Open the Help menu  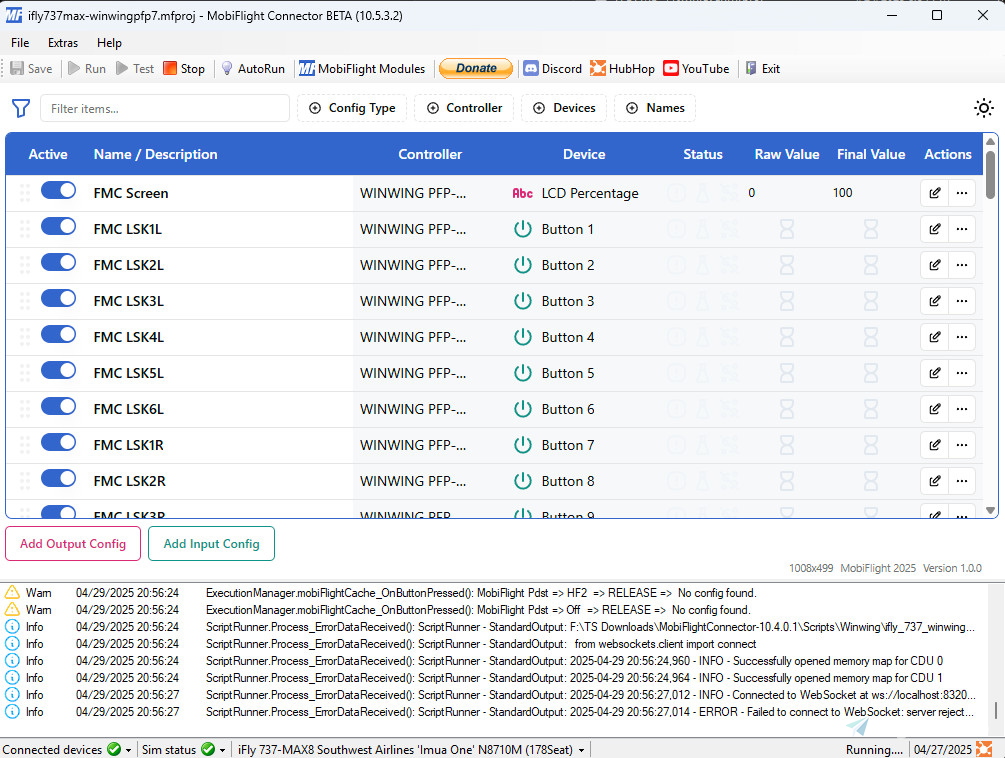(x=109, y=43)
